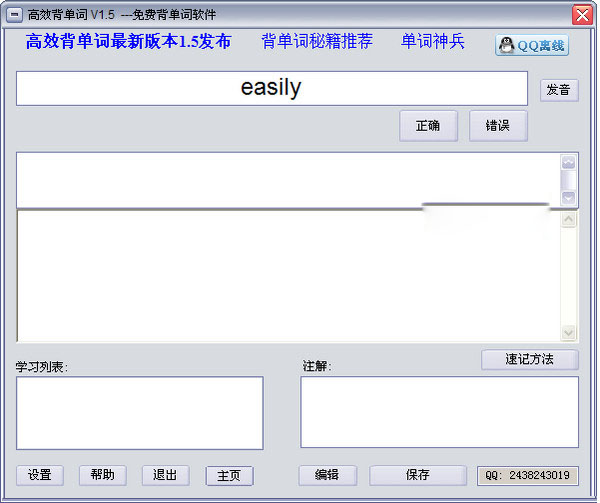
Task: Mark the word as 错误
Action: (498, 126)
